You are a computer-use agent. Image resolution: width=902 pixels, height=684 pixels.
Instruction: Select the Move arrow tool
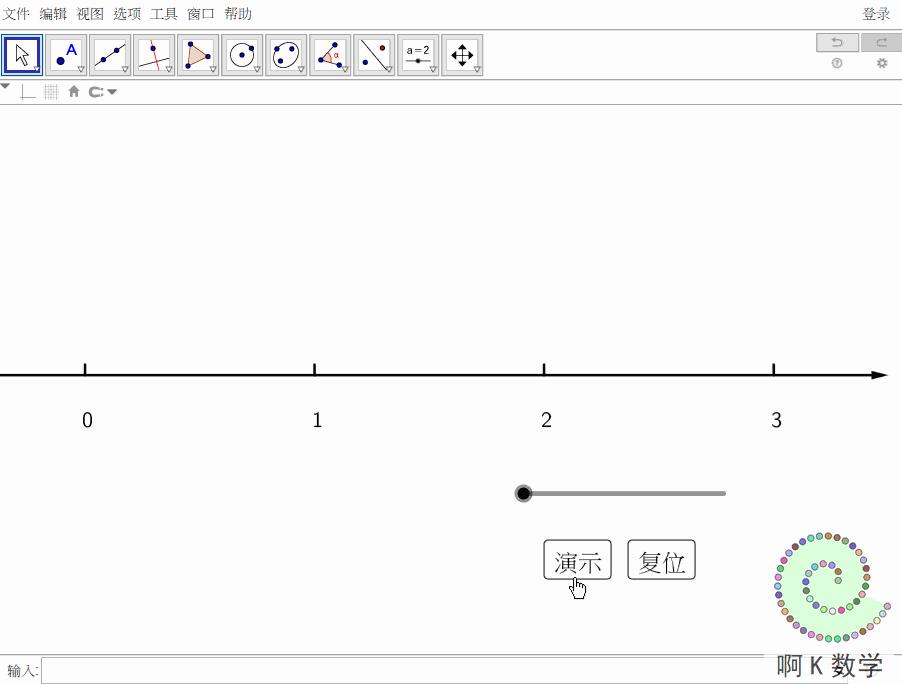[x=22, y=54]
